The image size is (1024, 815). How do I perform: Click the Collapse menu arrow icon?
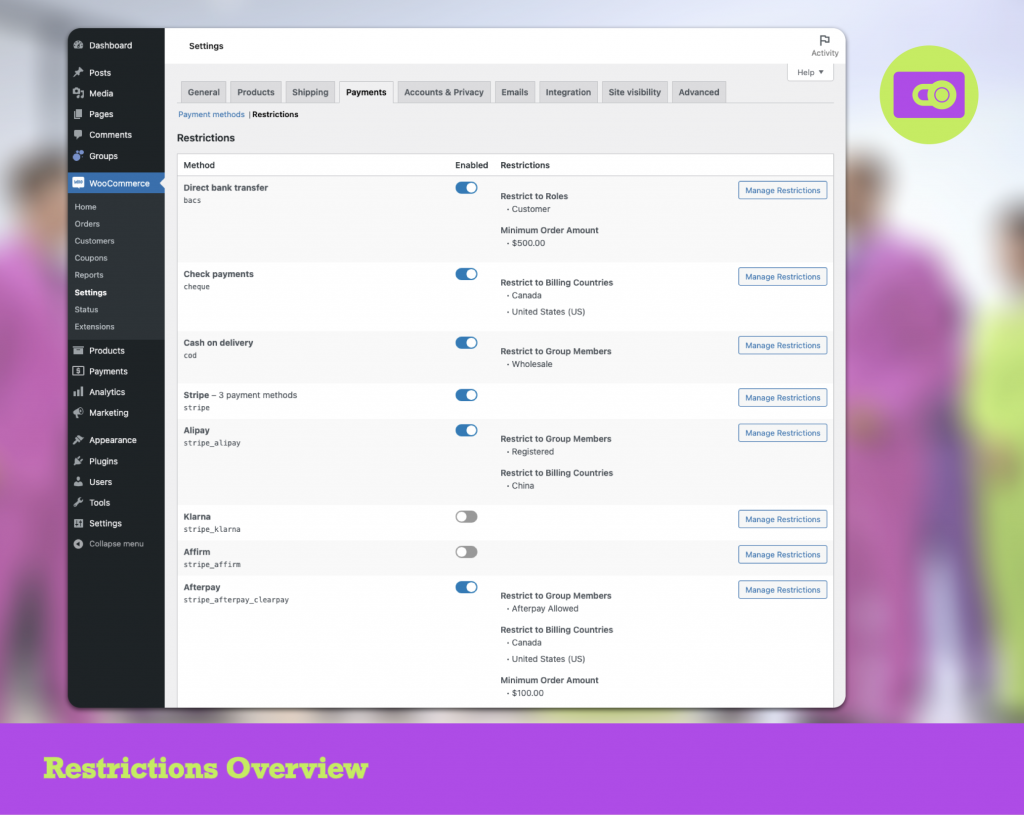(78, 544)
